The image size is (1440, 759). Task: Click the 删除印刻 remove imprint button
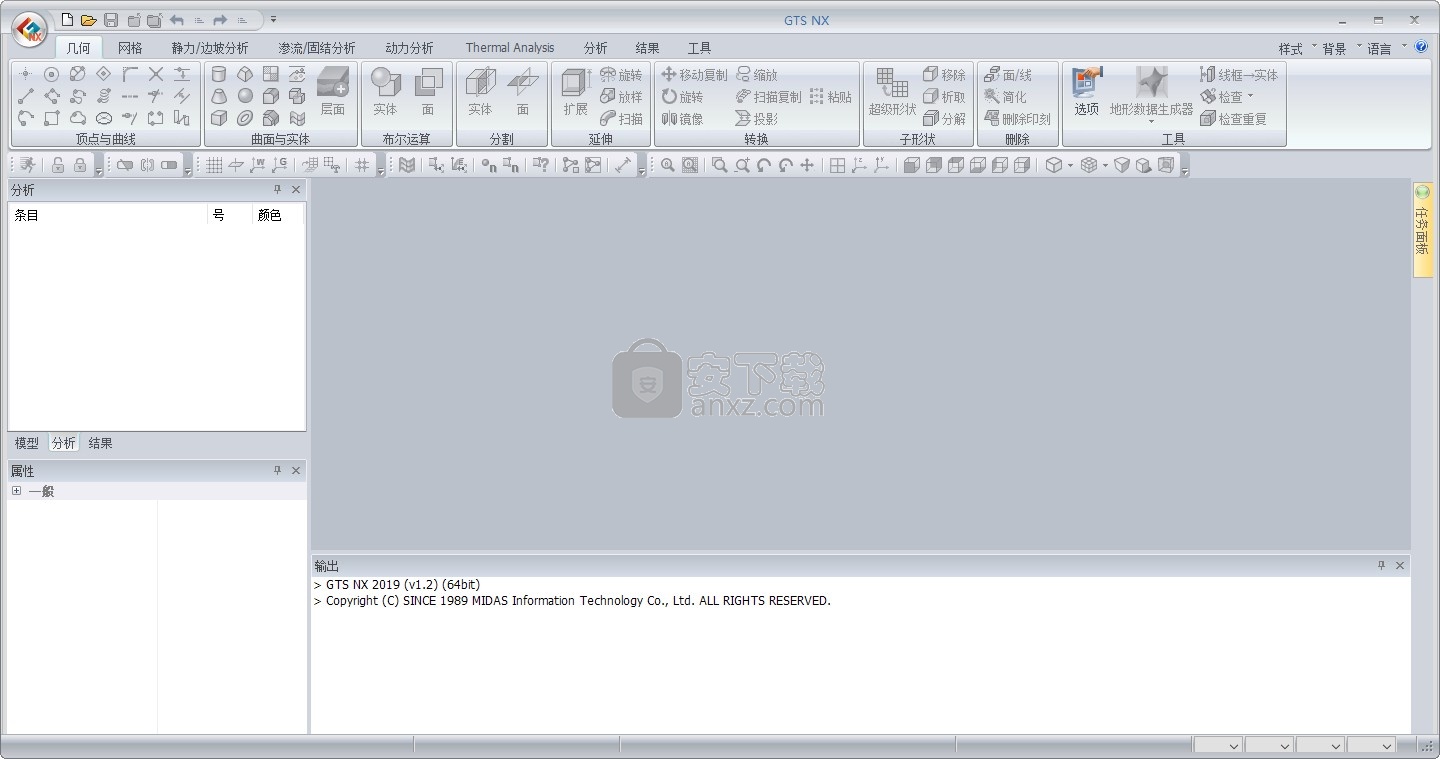[1017, 118]
